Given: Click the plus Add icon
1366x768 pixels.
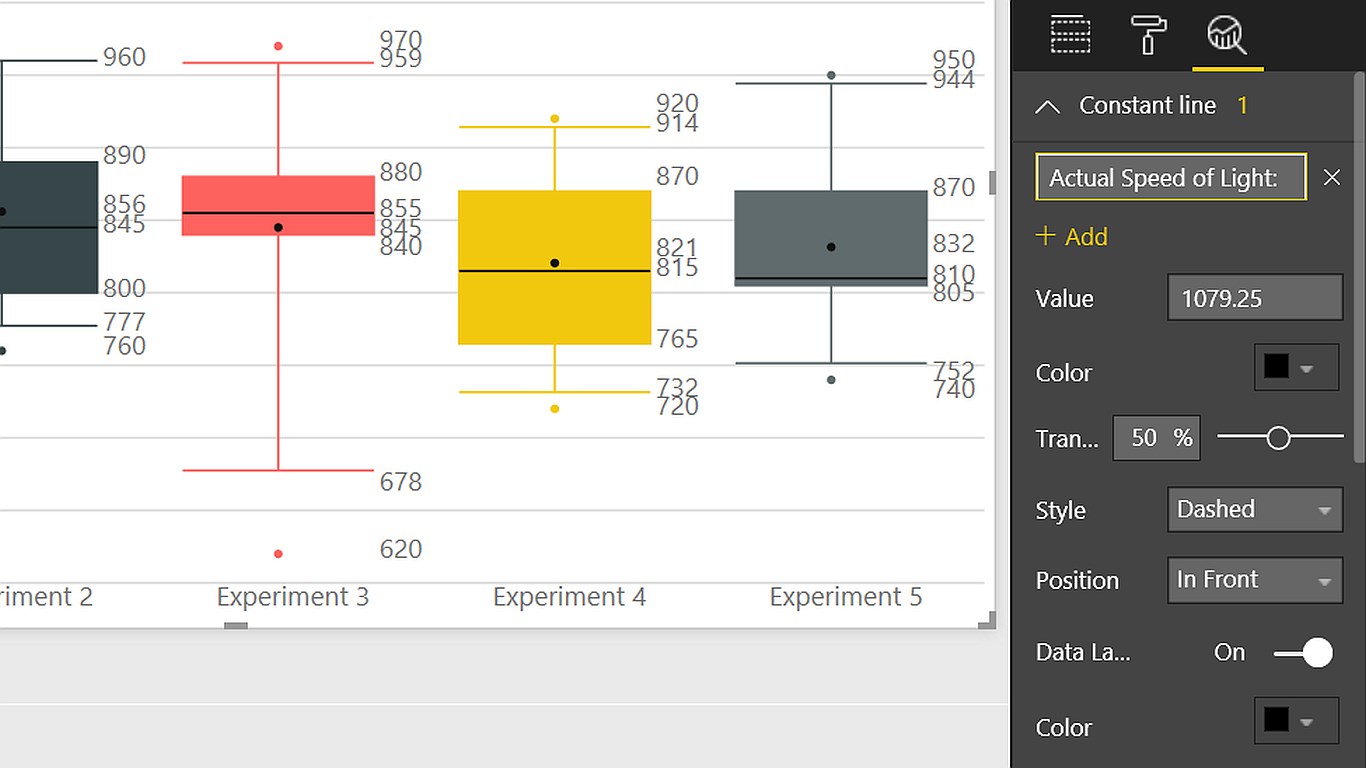Looking at the screenshot, I should point(1045,236).
